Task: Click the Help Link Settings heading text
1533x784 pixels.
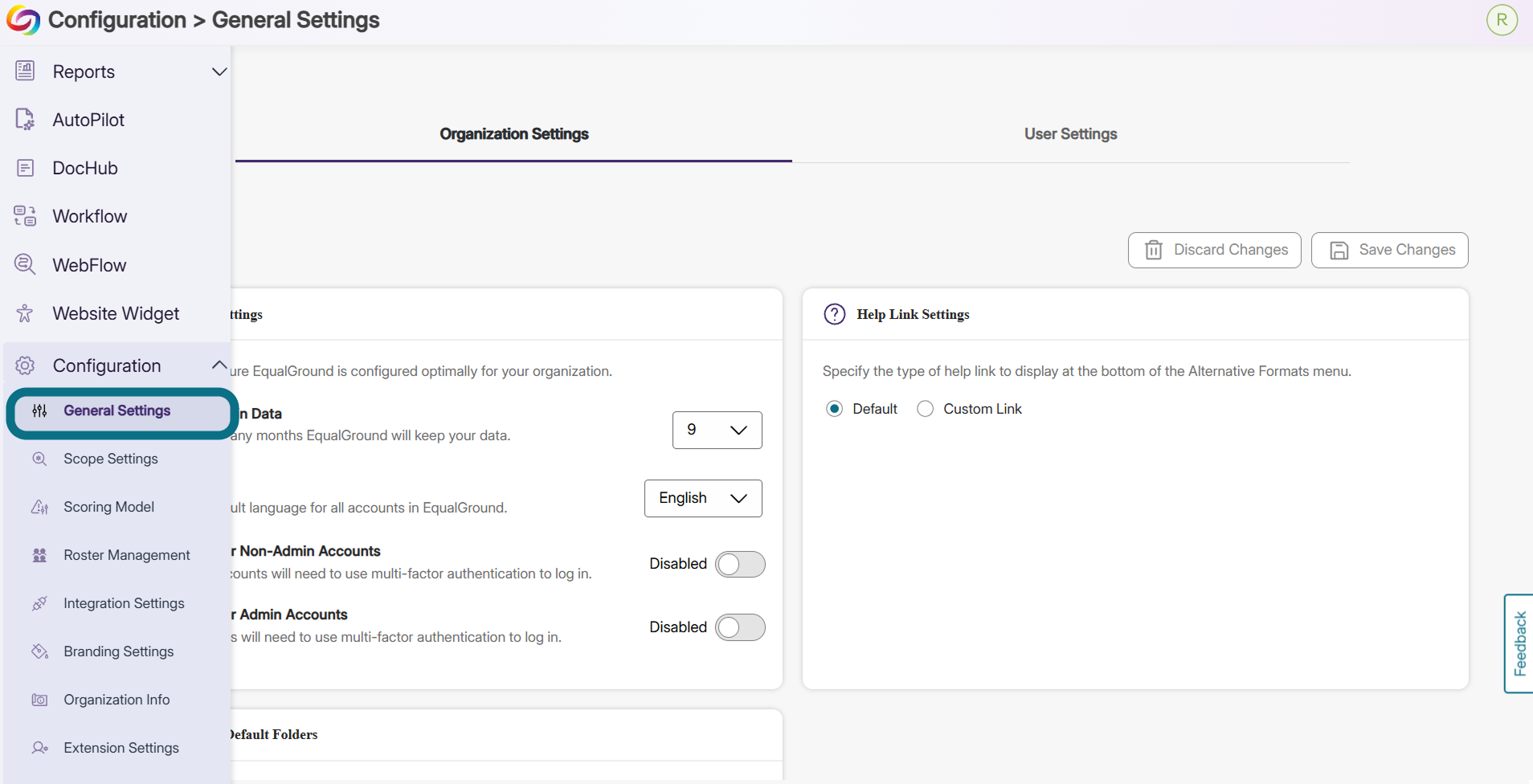Action: click(x=913, y=314)
